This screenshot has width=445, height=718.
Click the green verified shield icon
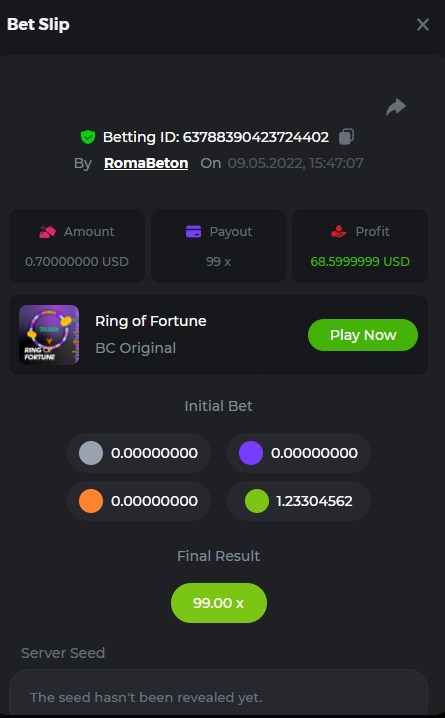pyautogui.click(x=88, y=137)
